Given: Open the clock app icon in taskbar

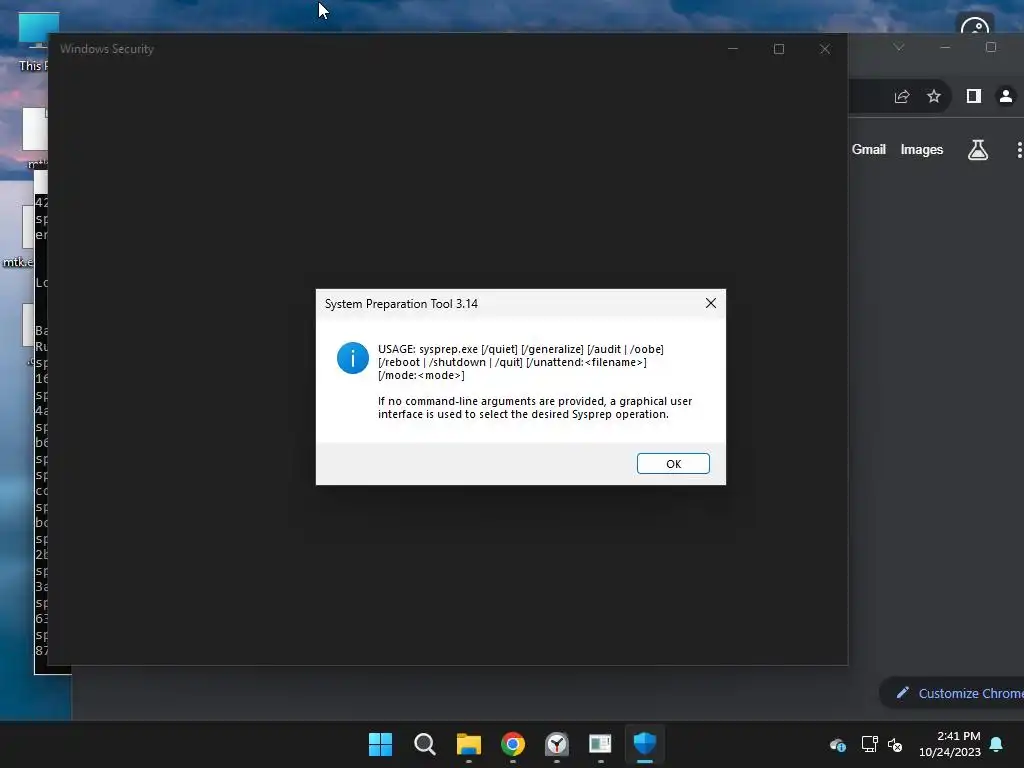Looking at the screenshot, I should [x=557, y=744].
